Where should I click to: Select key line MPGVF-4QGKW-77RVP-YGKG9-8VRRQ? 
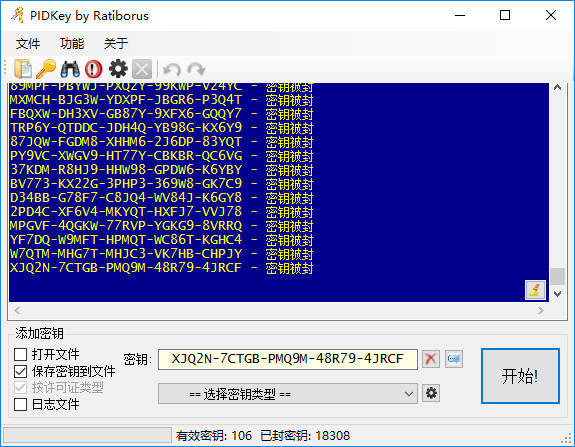point(161,226)
